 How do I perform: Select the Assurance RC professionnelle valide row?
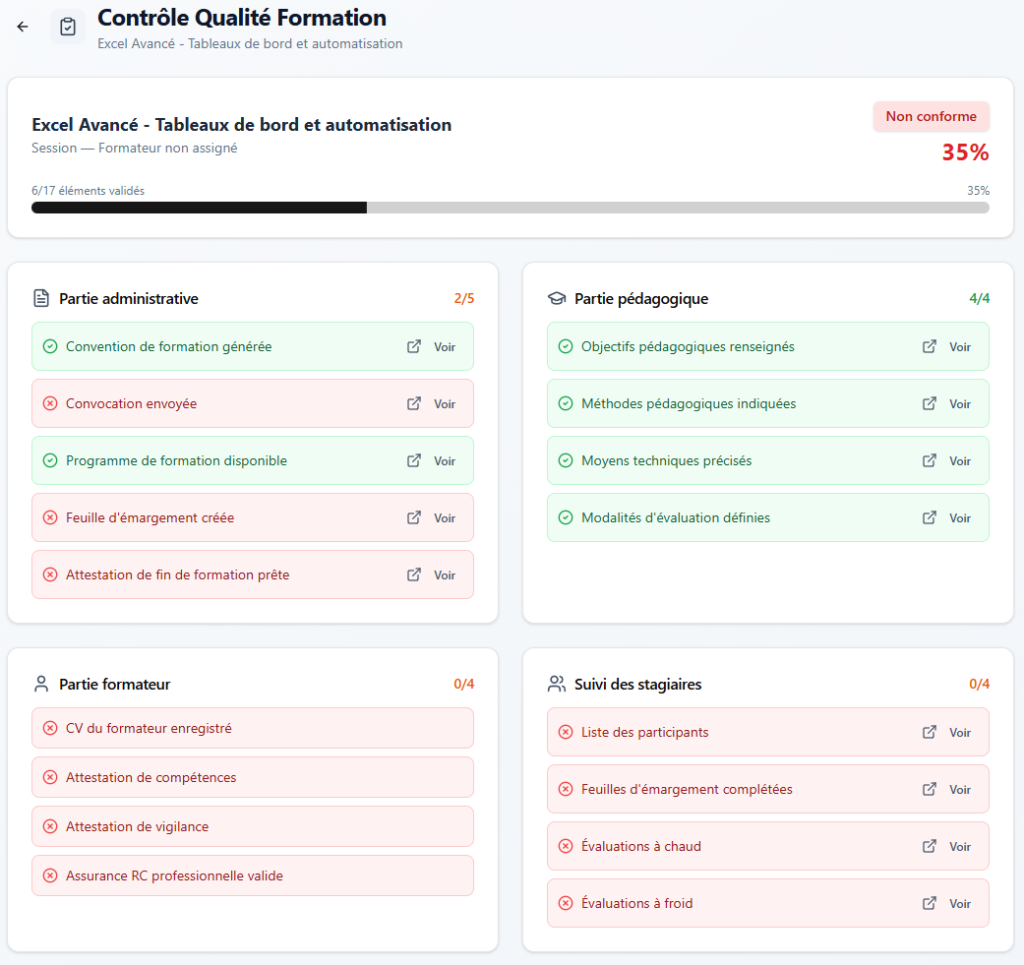(x=253, y=876)
